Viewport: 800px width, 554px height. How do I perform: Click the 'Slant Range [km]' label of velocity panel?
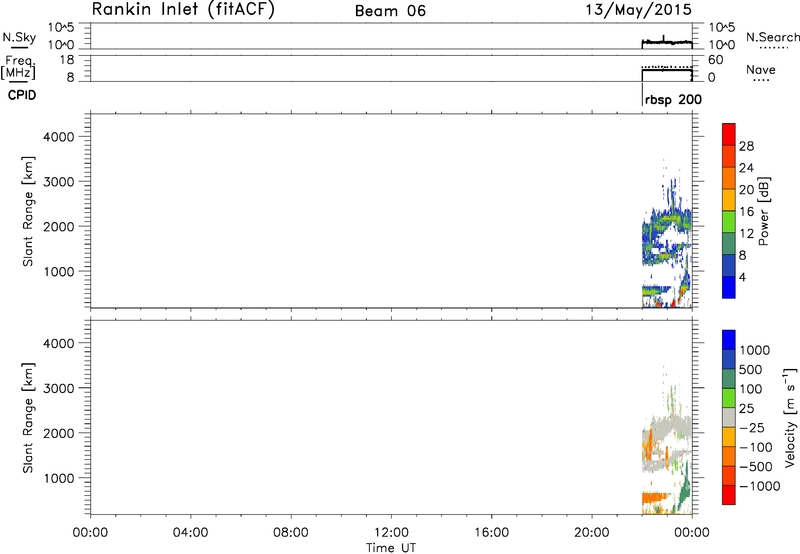click(28, 418)
